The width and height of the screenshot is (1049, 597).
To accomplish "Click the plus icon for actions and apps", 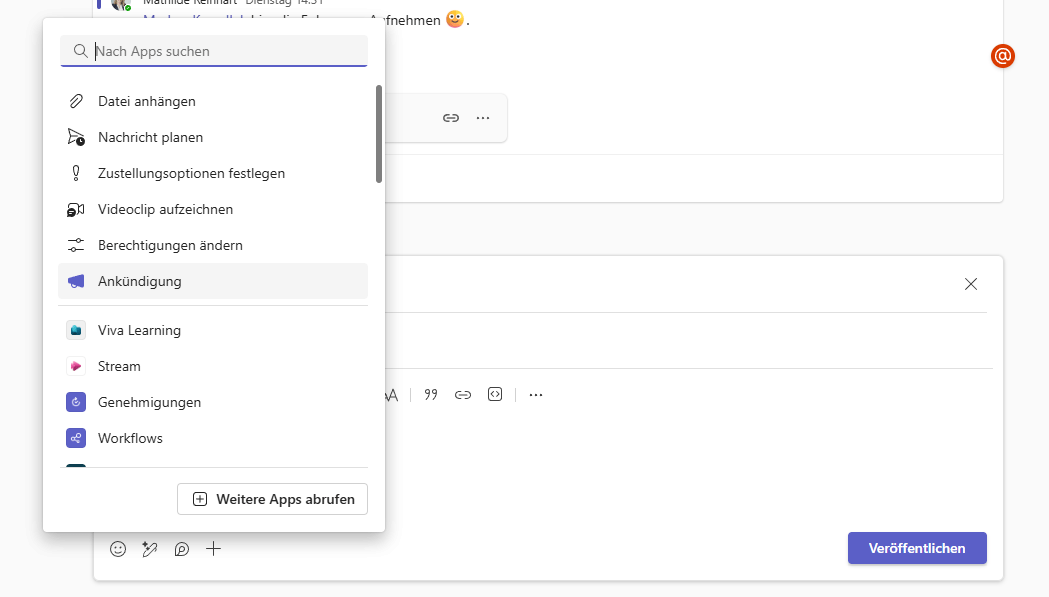I will tap(213, 549).
